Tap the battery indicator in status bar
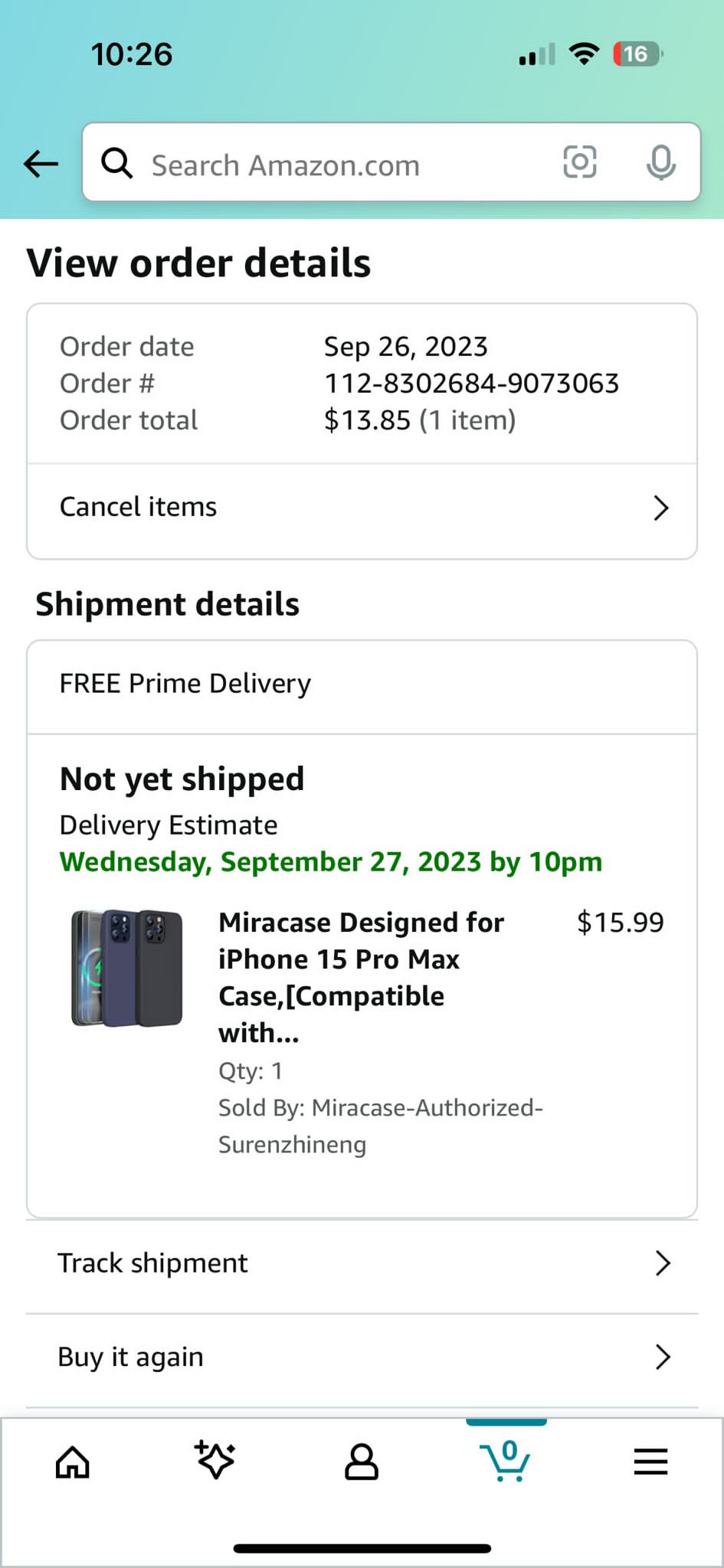This screenshot has height=1568, width=724. (x=637, y=54)
